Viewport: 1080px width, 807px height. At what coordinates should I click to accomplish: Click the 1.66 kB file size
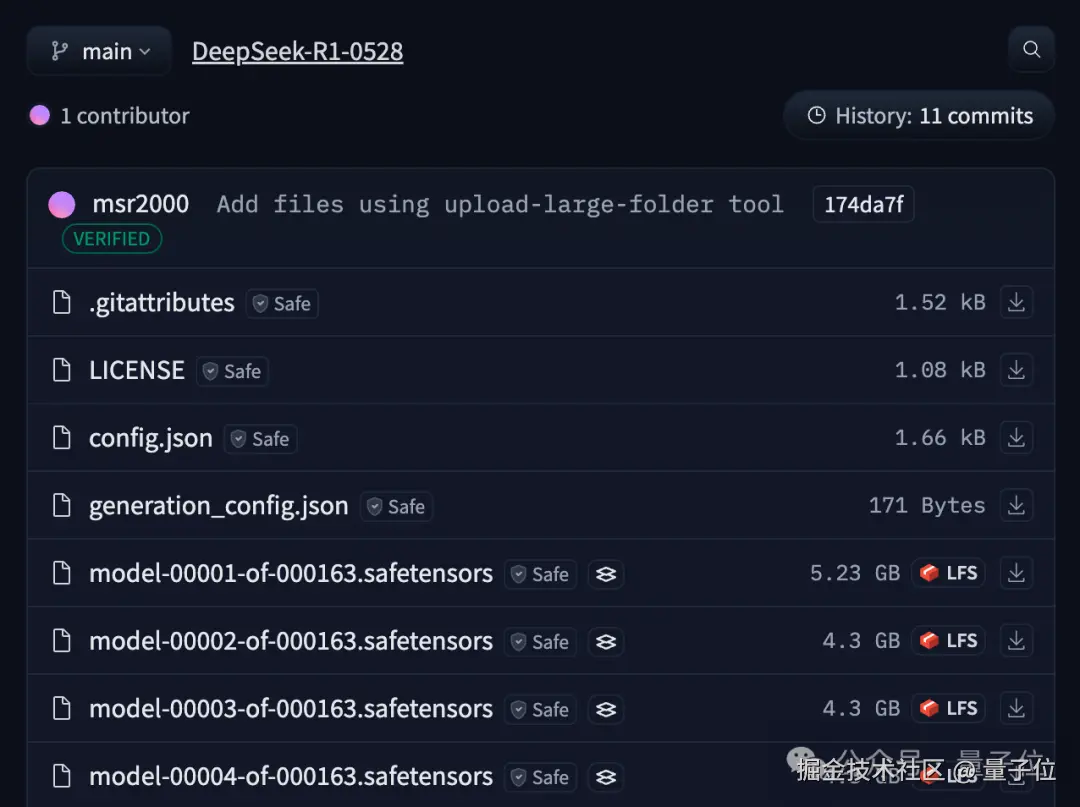940,437
